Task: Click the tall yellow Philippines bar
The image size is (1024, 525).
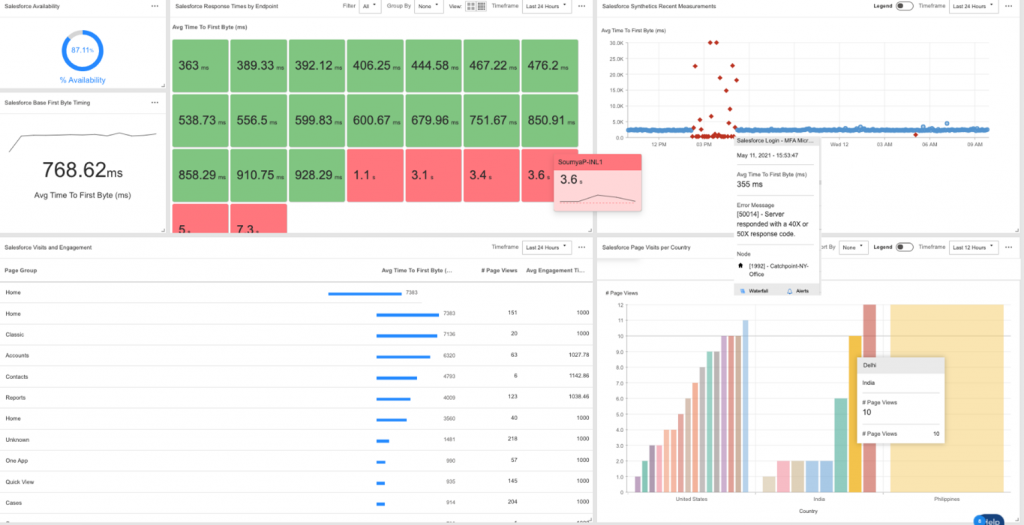Action: coord(946,398)
